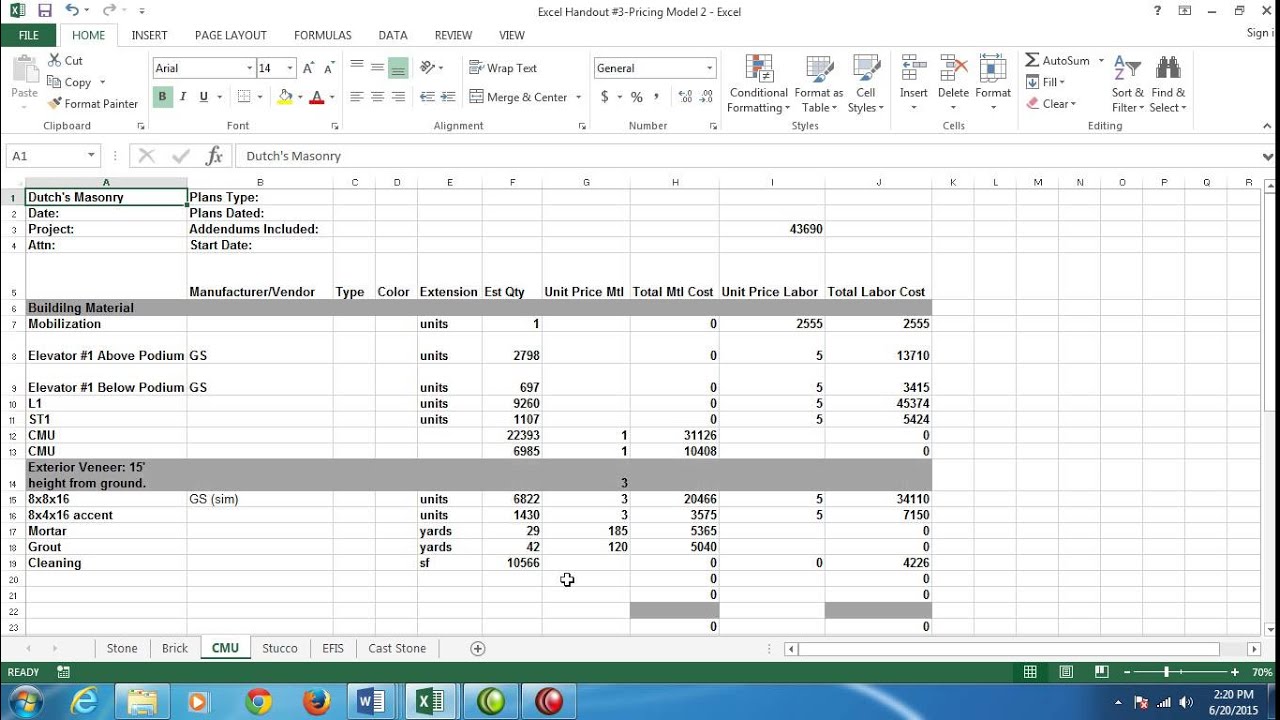Apply accounting dollar number format
The width and height of the screenshot is (1280, 720).
click(605, 97)
